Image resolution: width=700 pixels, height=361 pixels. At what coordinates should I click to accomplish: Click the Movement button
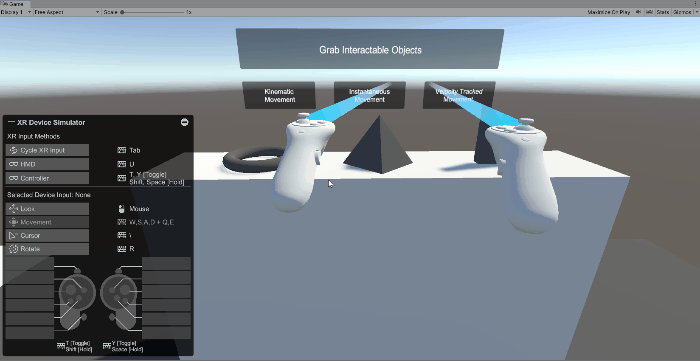(x=47, y=222)
